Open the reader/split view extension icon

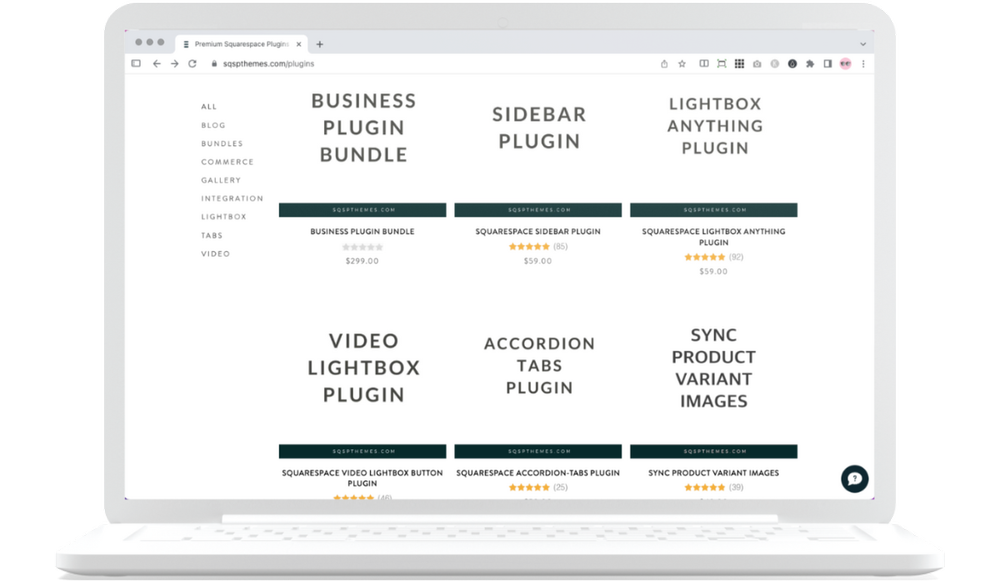(x=703, y=64)
